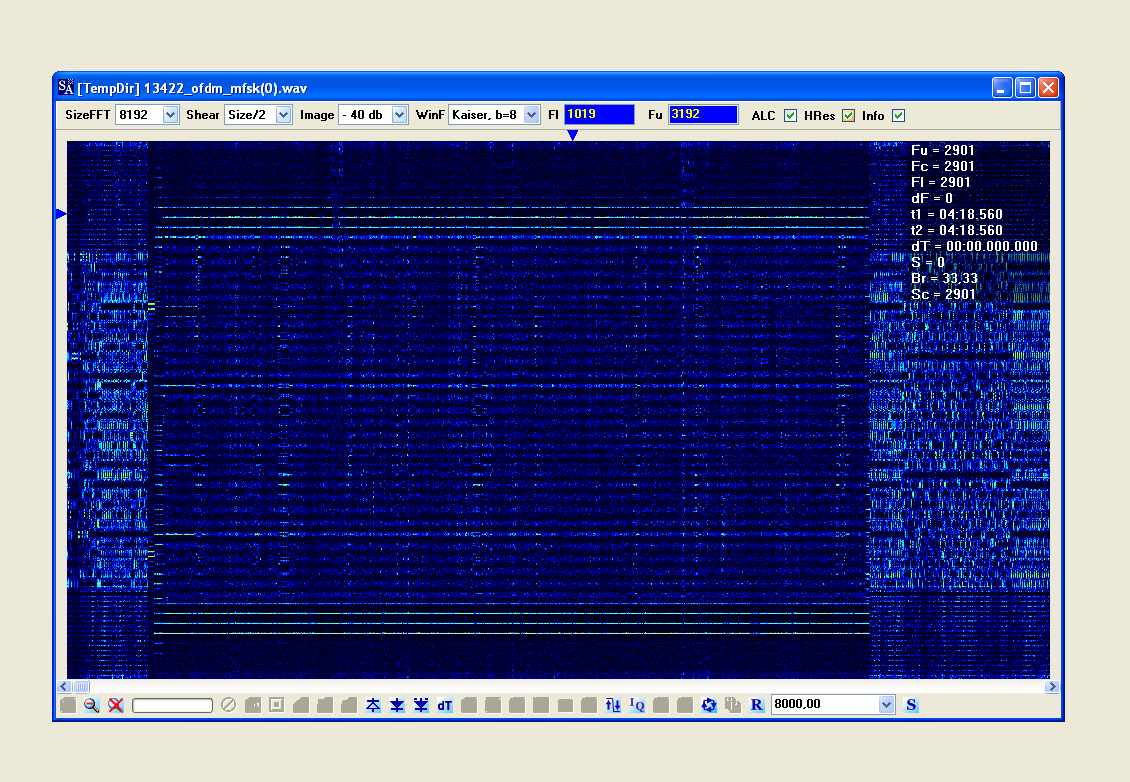The width and height of the screenshot is (1130, 782).
Task: Click the circle-slash cancel icon
Action: click(228, 705)
